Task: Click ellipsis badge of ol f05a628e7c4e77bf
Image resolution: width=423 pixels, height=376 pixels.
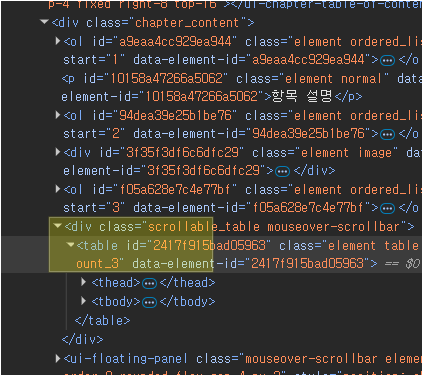Action: (x=387, y=209)
